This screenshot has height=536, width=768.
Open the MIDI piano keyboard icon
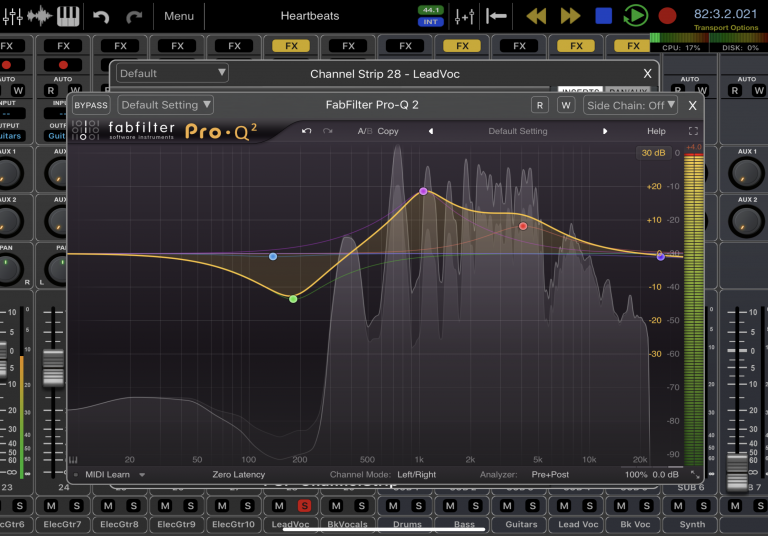tap(68, 16)
